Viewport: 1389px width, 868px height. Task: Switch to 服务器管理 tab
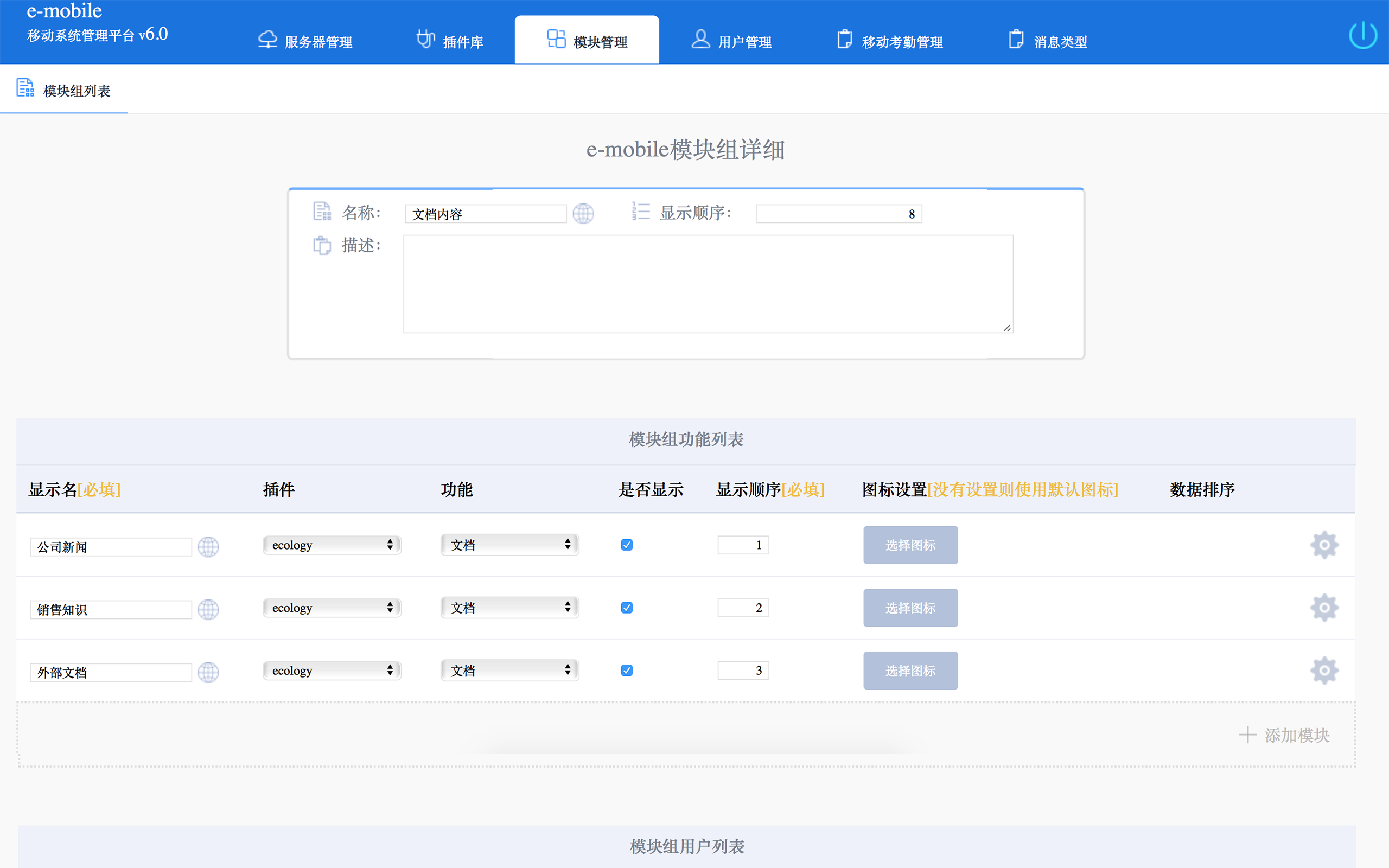[x=305, y=40]
